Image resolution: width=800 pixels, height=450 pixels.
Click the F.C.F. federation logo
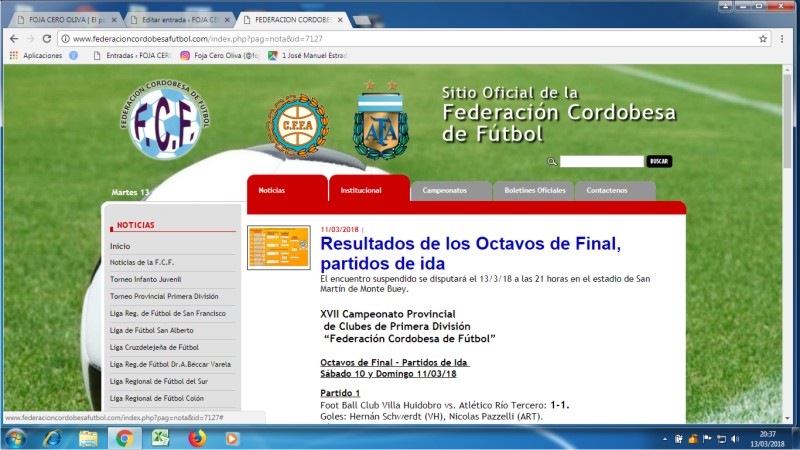(x=165, y=119)
